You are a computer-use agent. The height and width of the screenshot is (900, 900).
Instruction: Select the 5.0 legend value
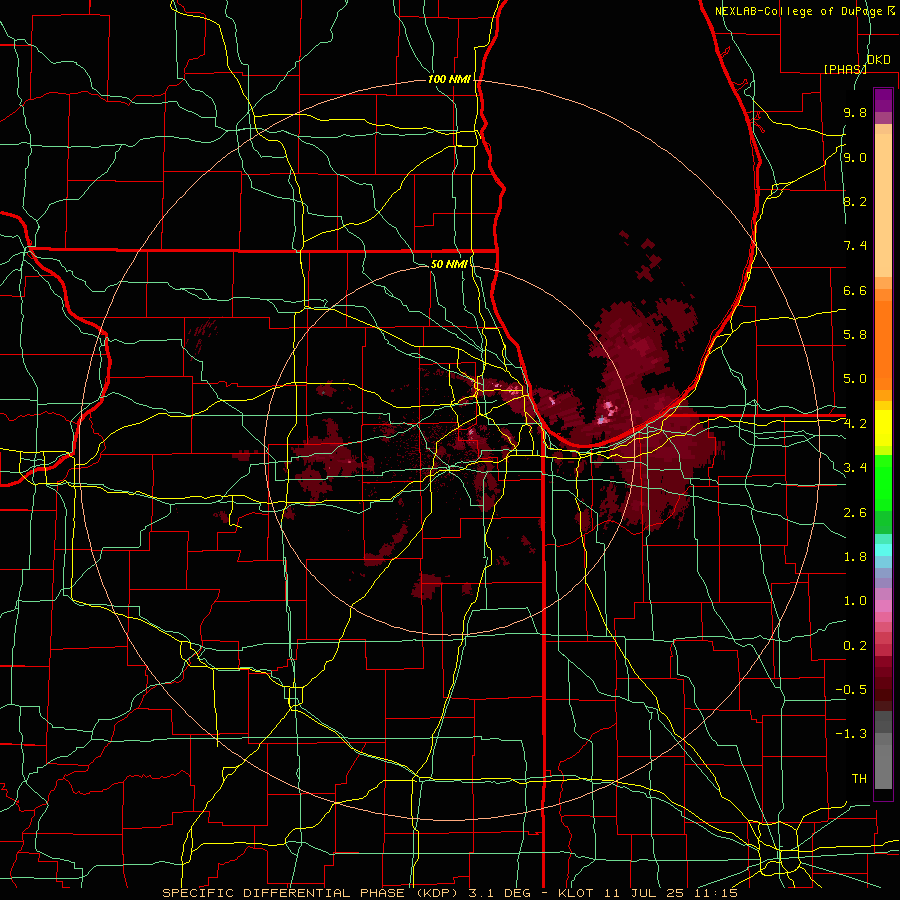855,379
